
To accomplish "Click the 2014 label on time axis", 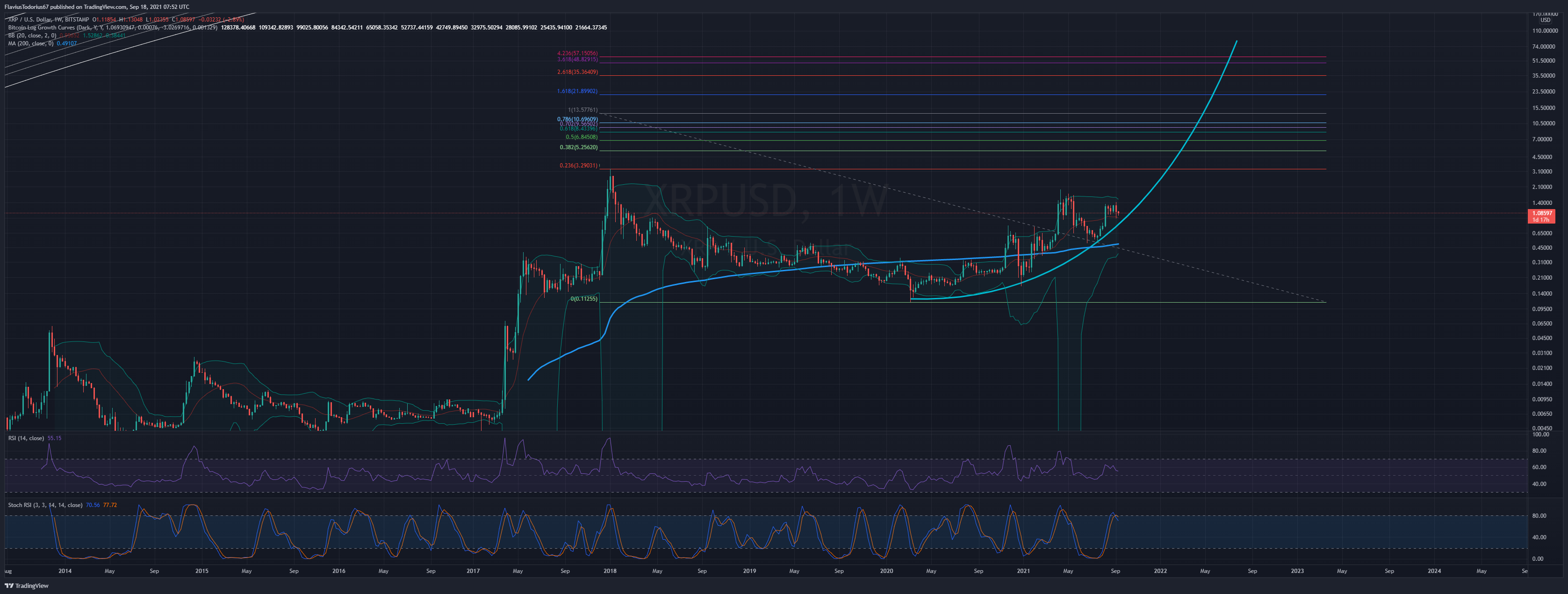I will (x=65, y=572).
